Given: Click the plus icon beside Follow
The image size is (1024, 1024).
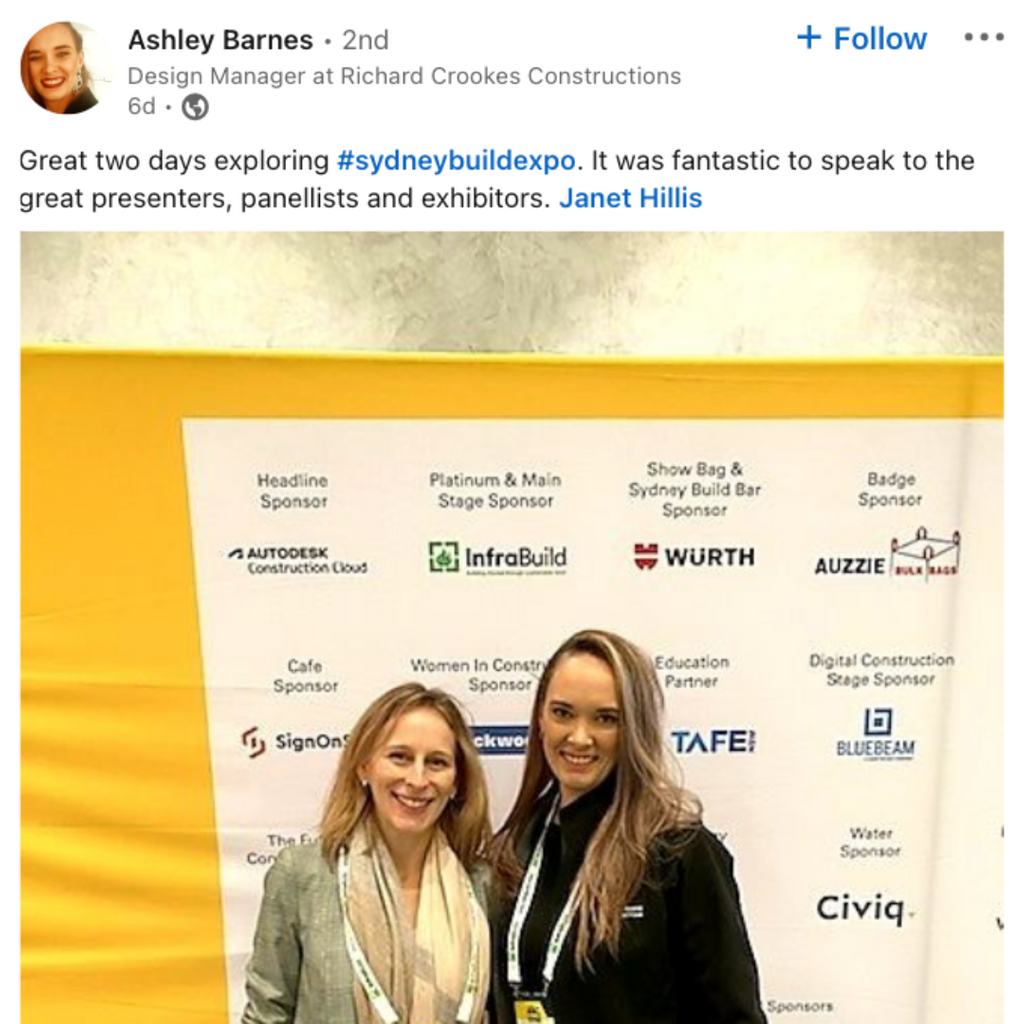Looking at the screenshot, I should click(x=809, y=37).
